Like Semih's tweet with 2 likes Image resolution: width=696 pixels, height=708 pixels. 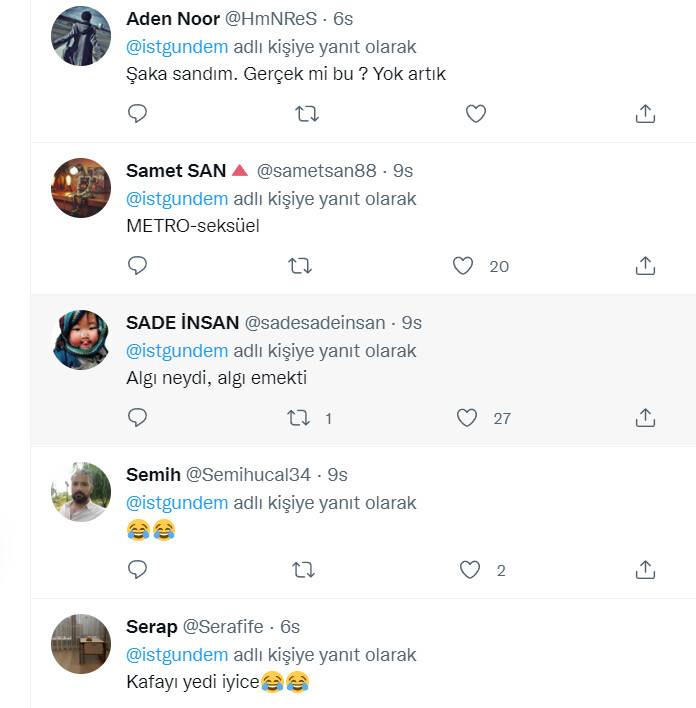470,570
